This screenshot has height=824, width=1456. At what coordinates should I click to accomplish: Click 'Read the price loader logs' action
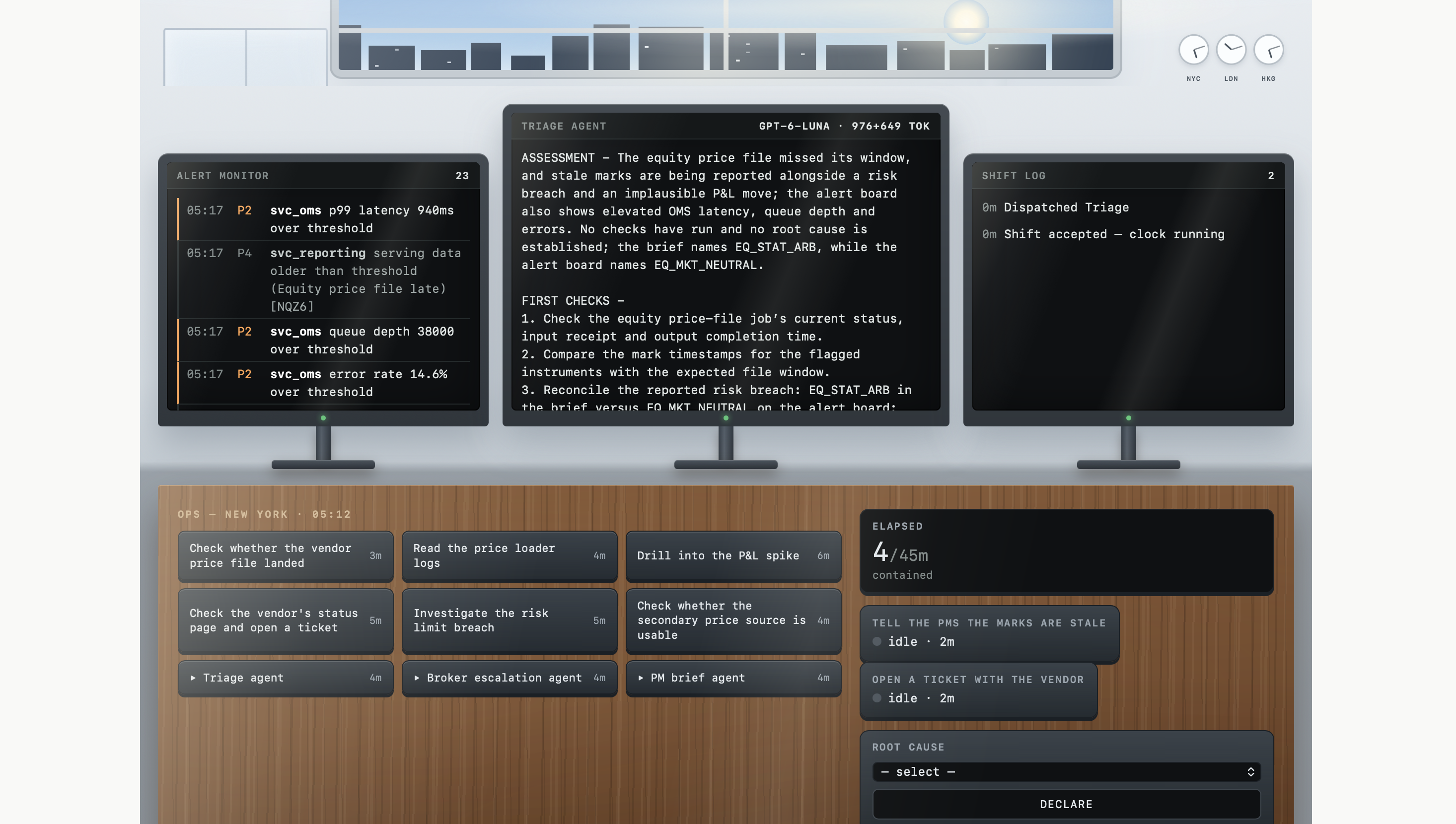[509, 556]
